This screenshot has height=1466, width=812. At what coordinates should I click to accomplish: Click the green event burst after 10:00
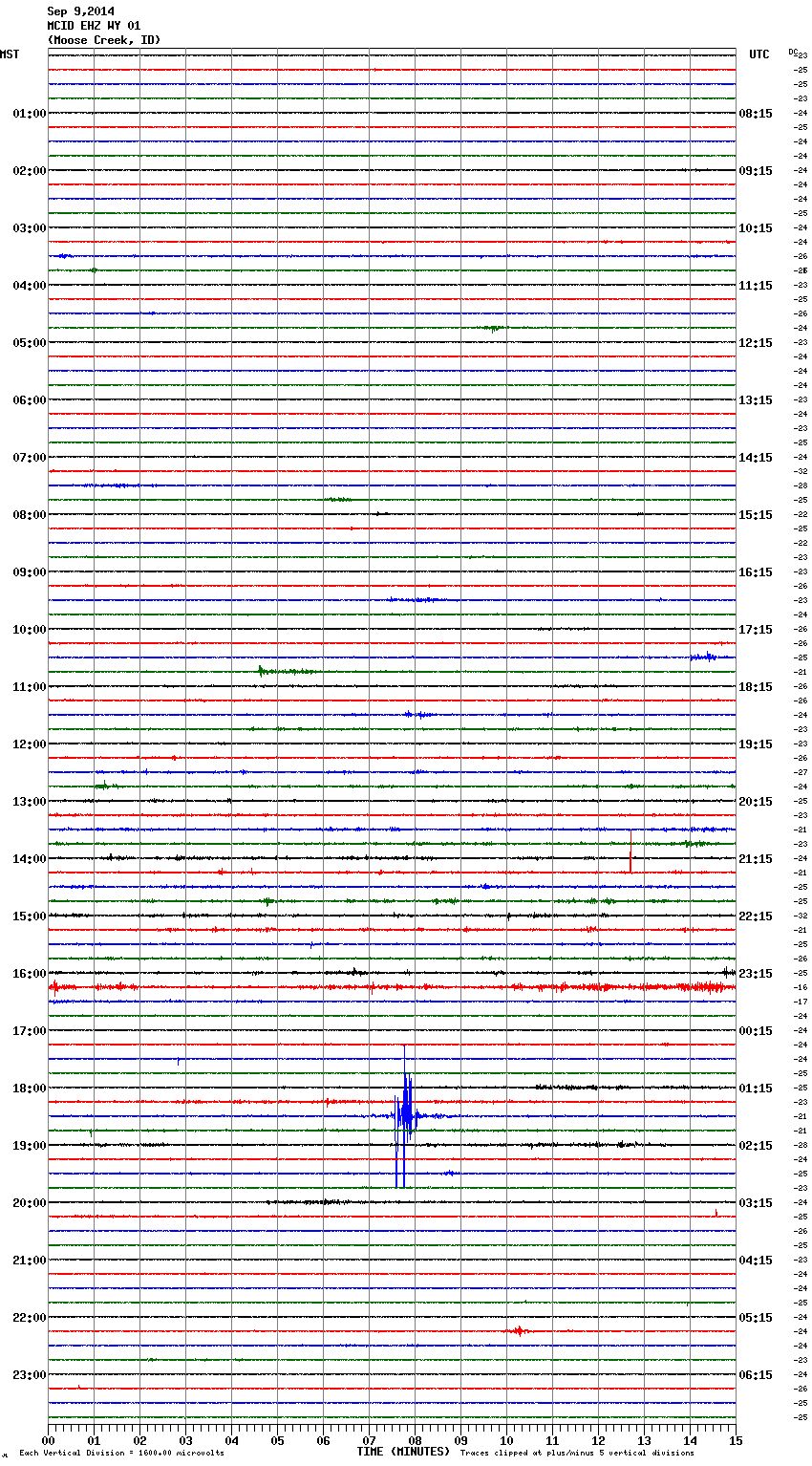287,671
